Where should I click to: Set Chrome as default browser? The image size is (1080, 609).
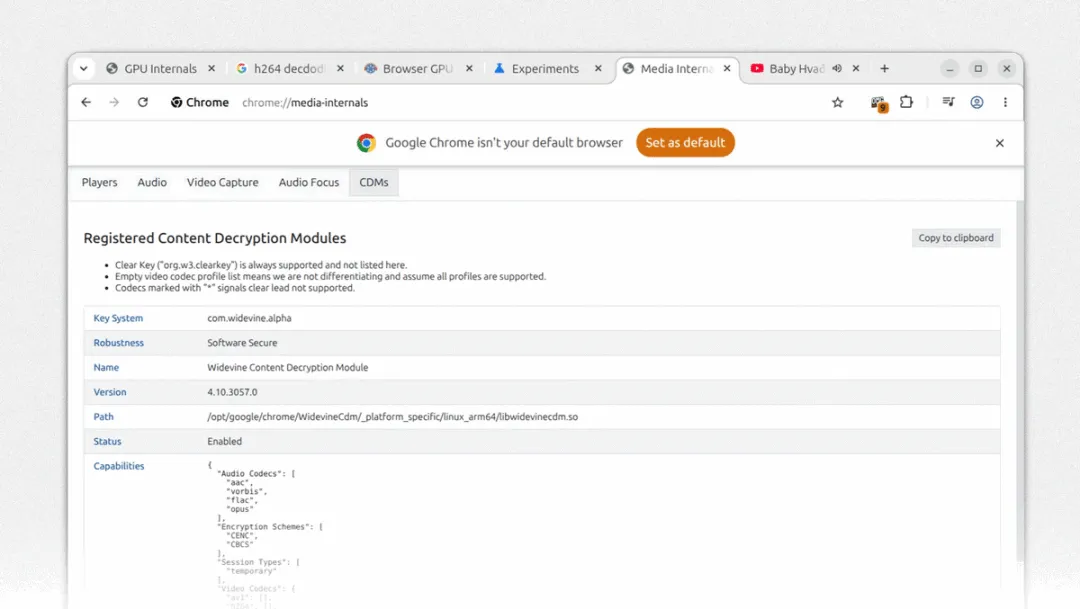[x=685, y=143]
